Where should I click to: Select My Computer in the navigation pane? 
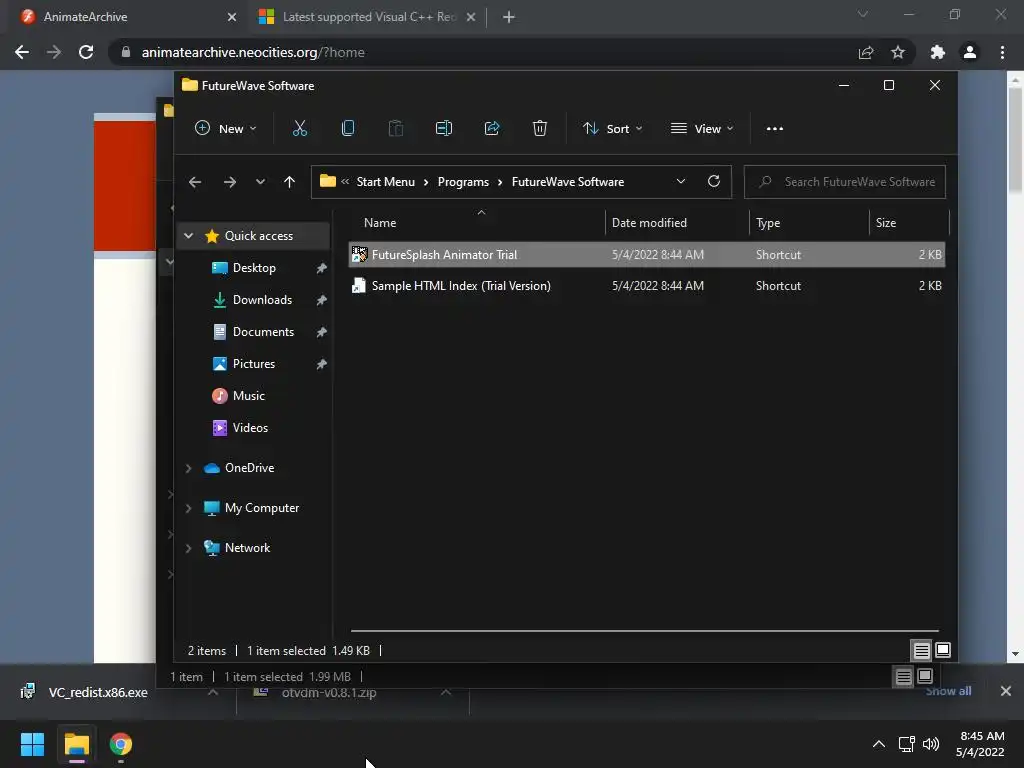click(262, 508)
